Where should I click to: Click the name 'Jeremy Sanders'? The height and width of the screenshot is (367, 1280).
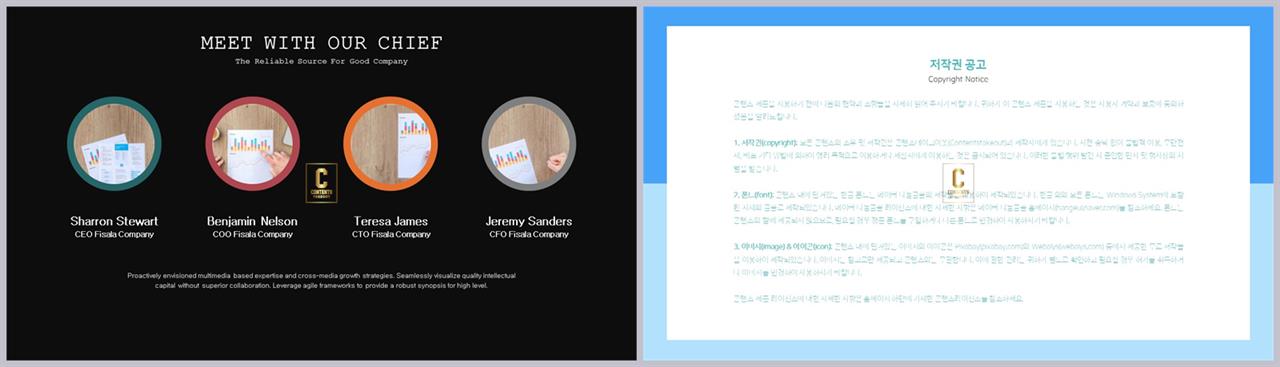(x=529, y=221)
